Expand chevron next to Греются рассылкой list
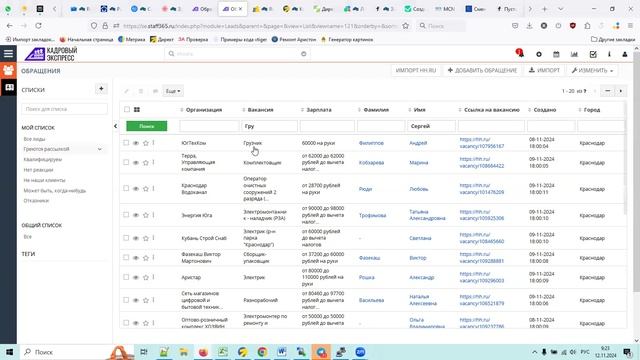 [100, 149]
